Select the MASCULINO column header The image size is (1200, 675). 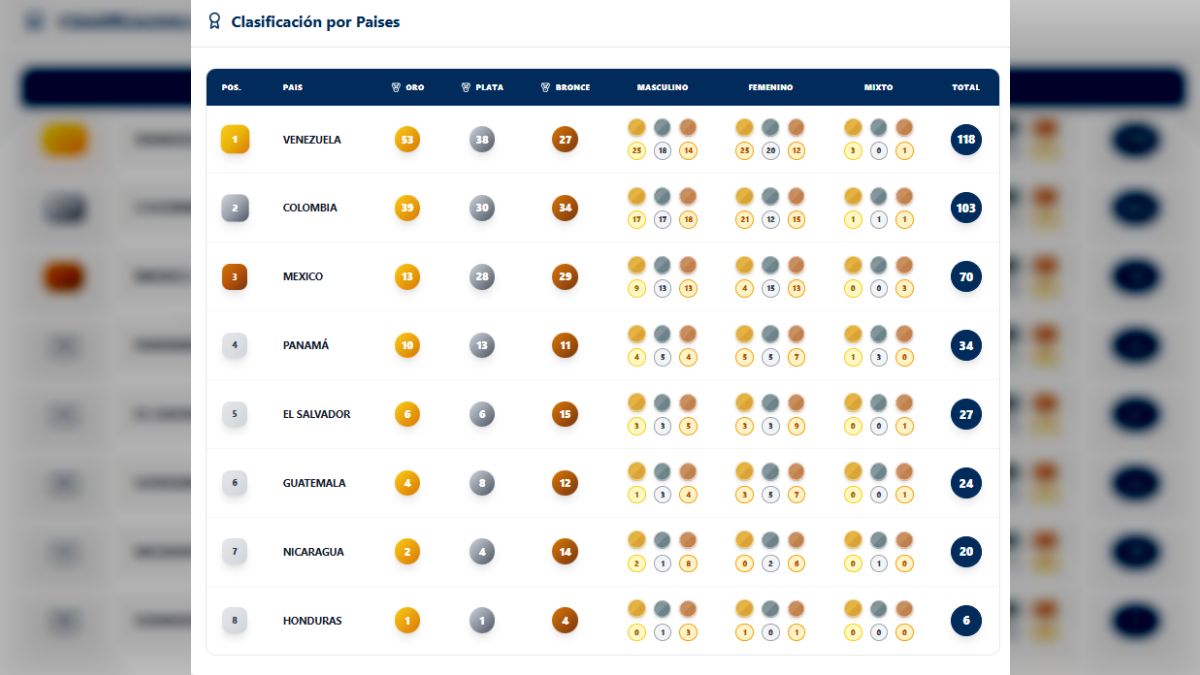[662, 87]
